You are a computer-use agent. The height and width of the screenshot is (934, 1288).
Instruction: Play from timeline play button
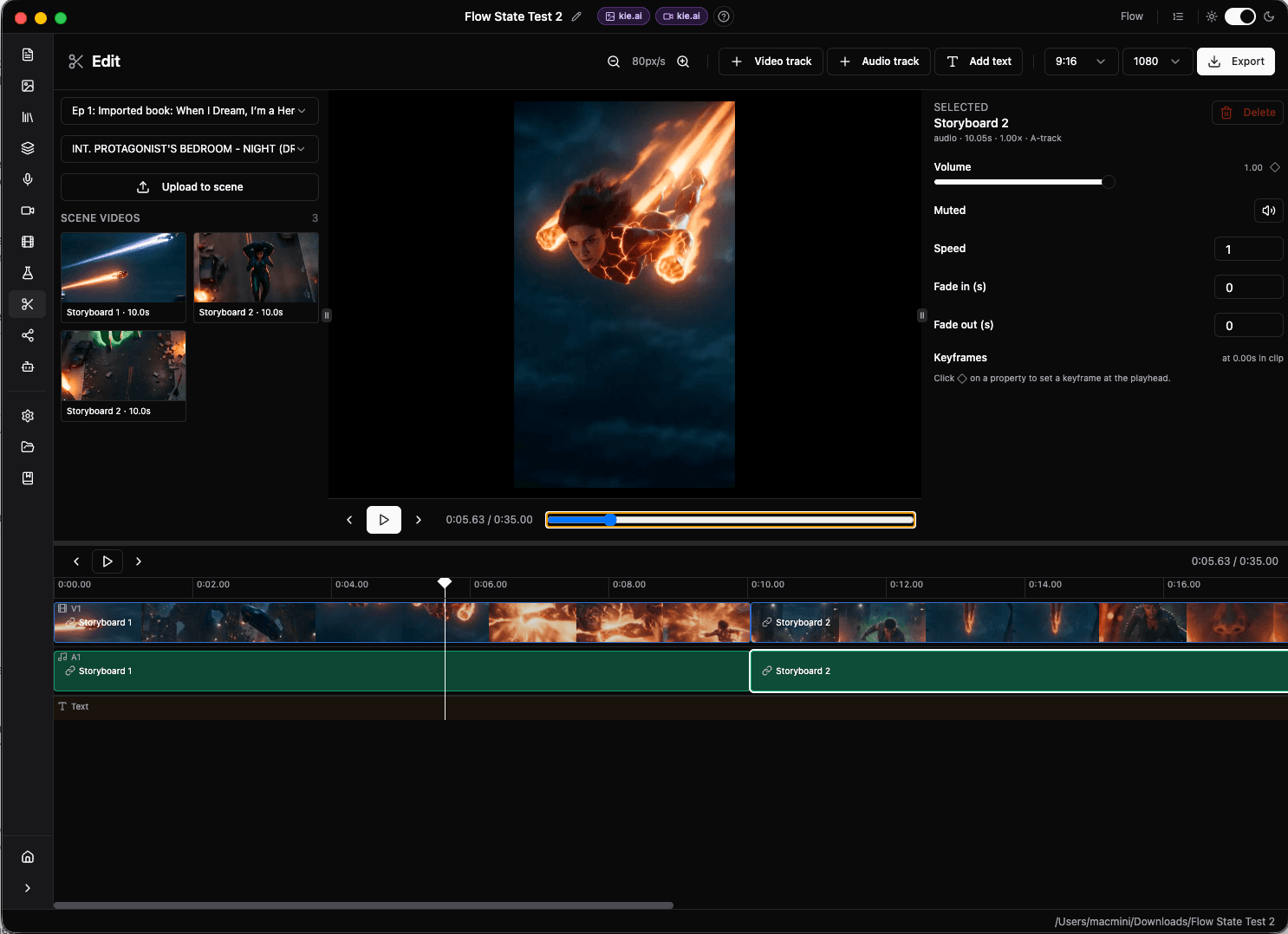pyautogui.click(x=107, y=561)
